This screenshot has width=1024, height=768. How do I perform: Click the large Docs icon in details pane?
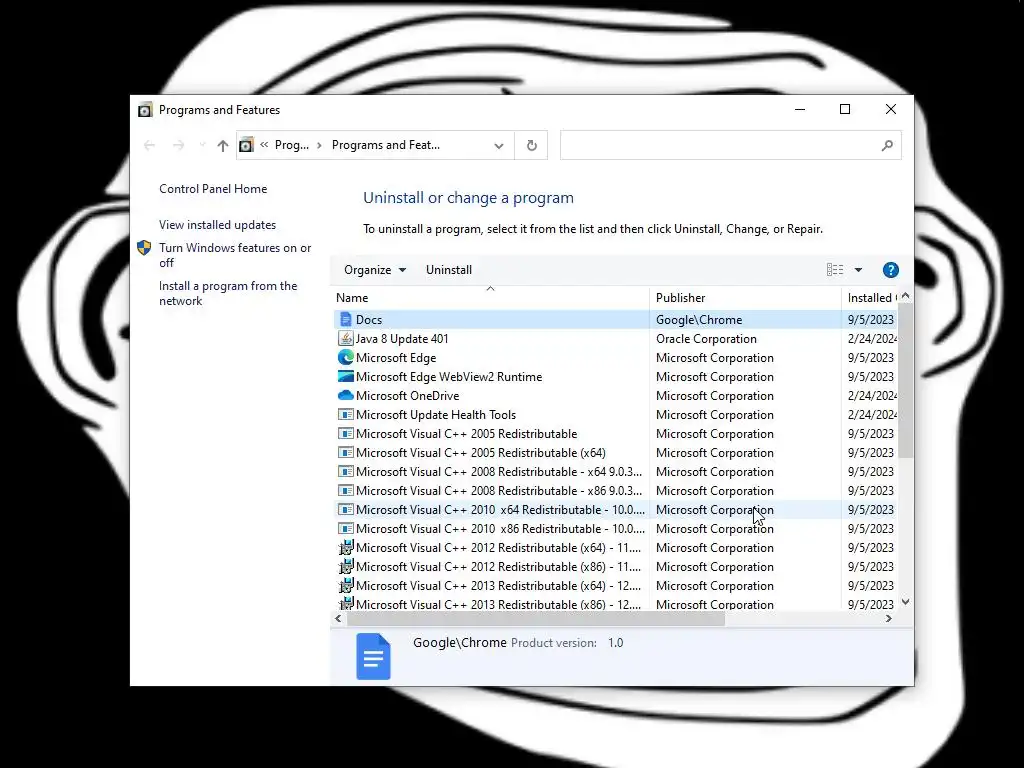tap(373, 656)
